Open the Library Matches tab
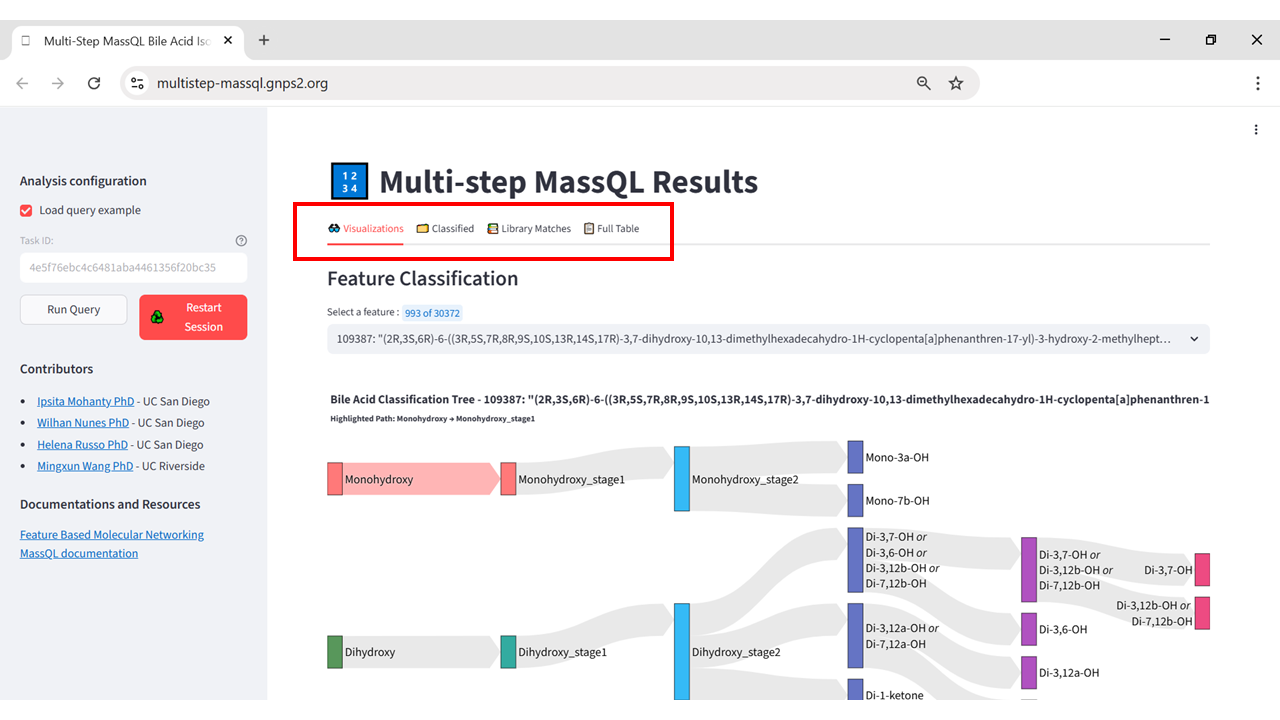The image size is (1280, 720). tap(529, 229)
